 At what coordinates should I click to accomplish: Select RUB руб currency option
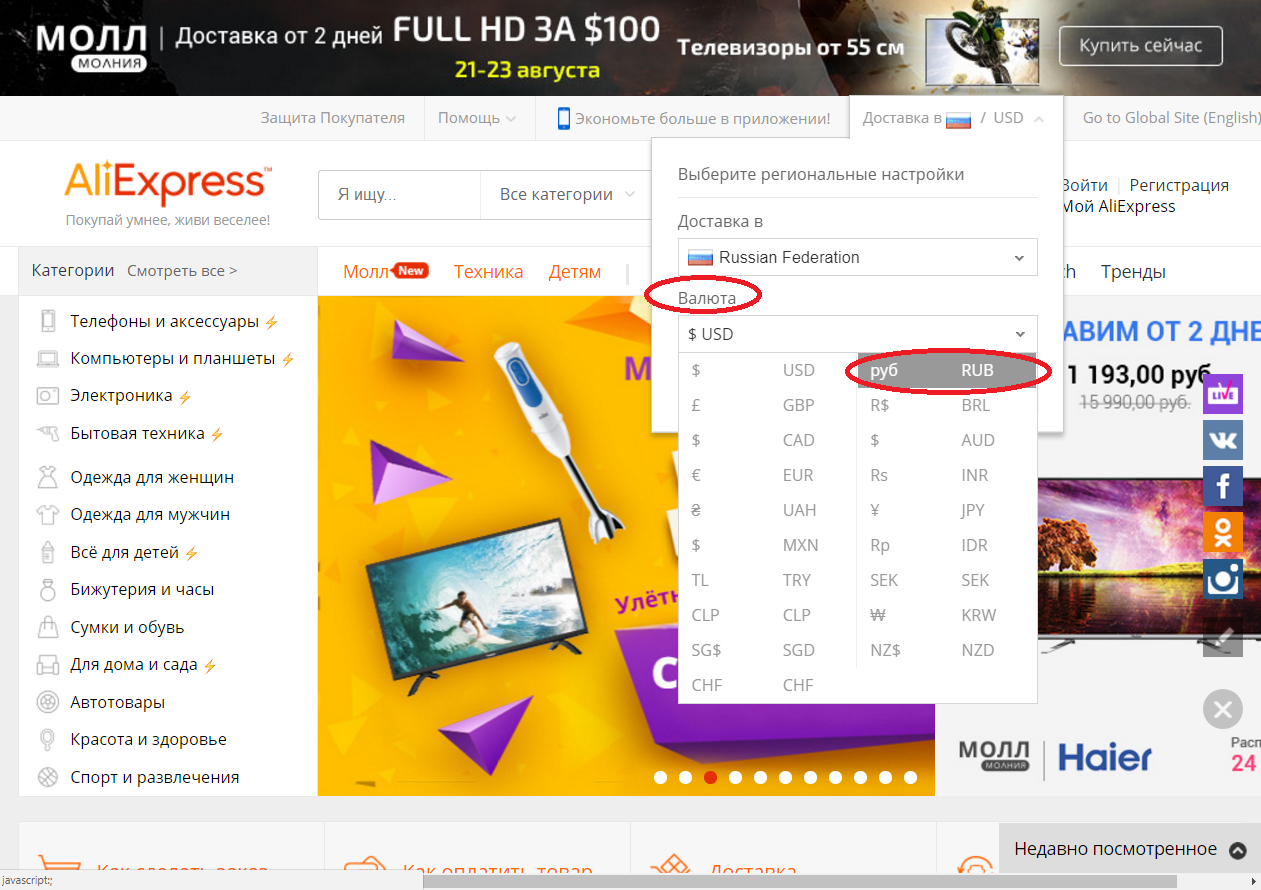(x=947, y=370)
